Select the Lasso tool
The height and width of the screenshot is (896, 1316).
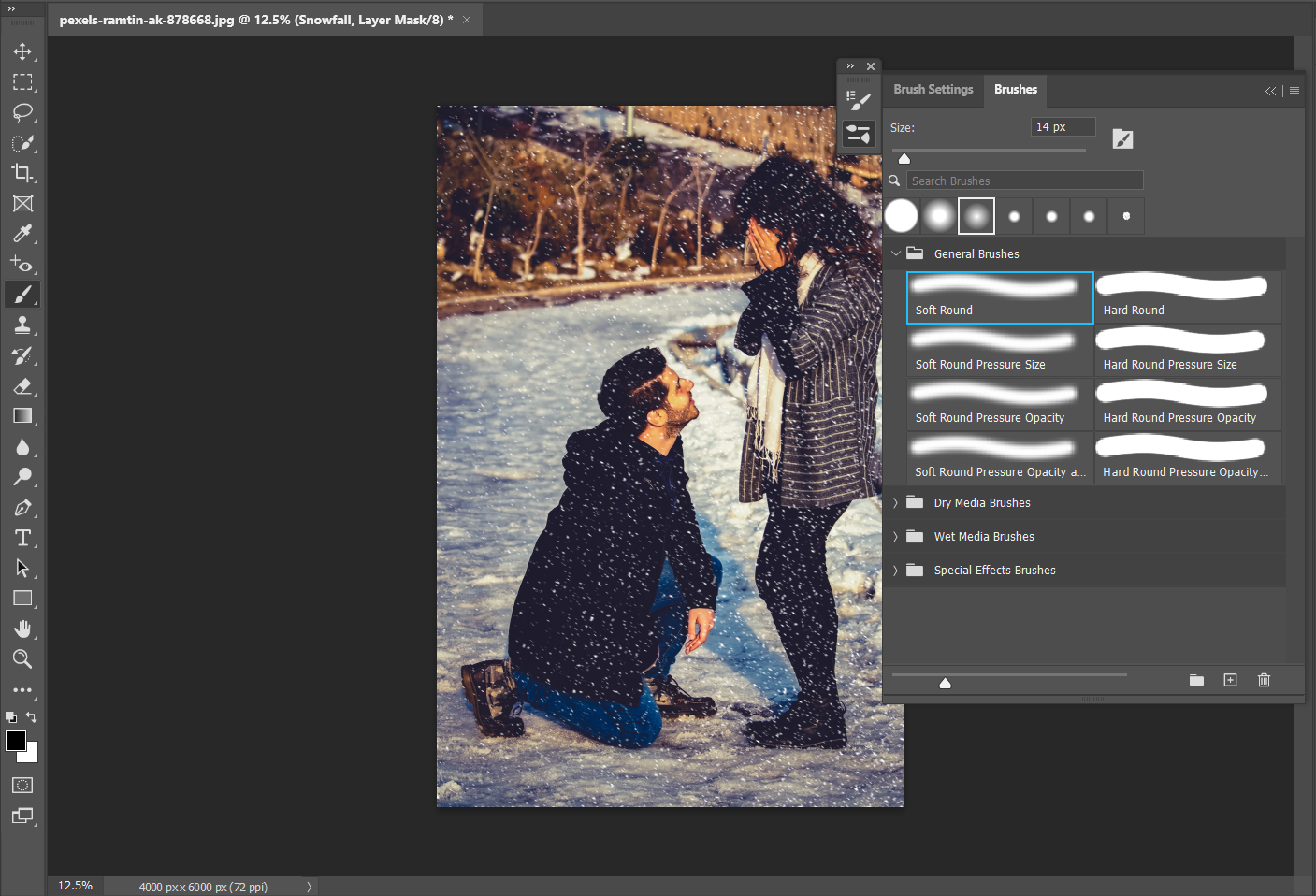tap(22, 112)
